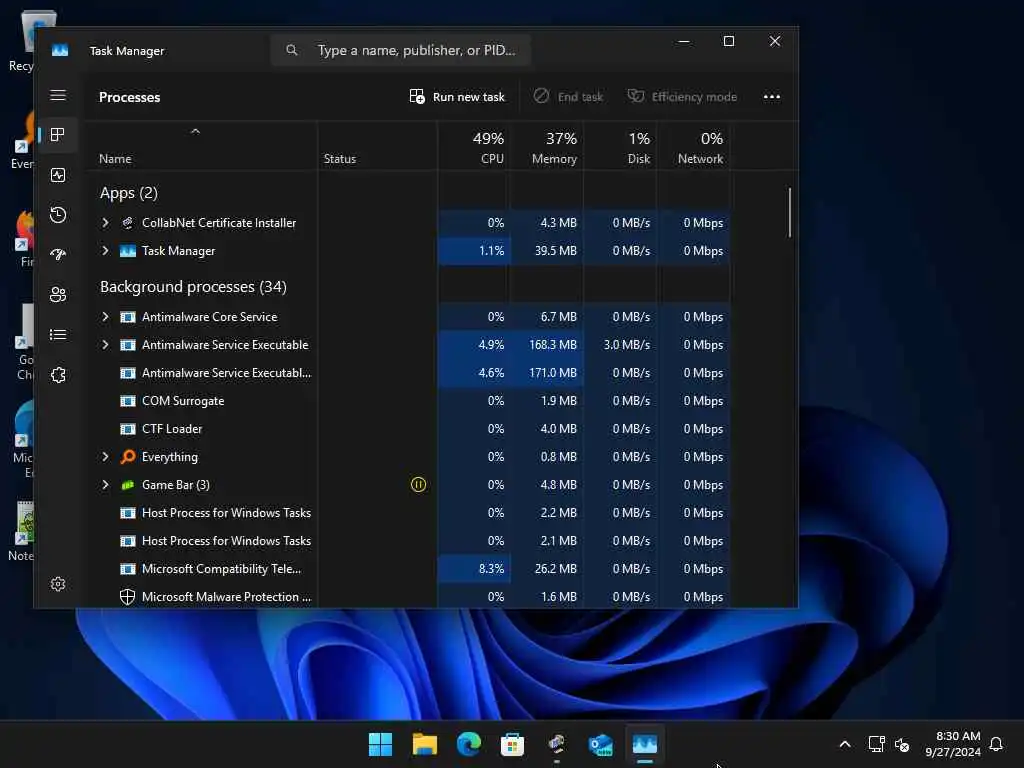Open the Windows Start menu

[x=380, y=744]
